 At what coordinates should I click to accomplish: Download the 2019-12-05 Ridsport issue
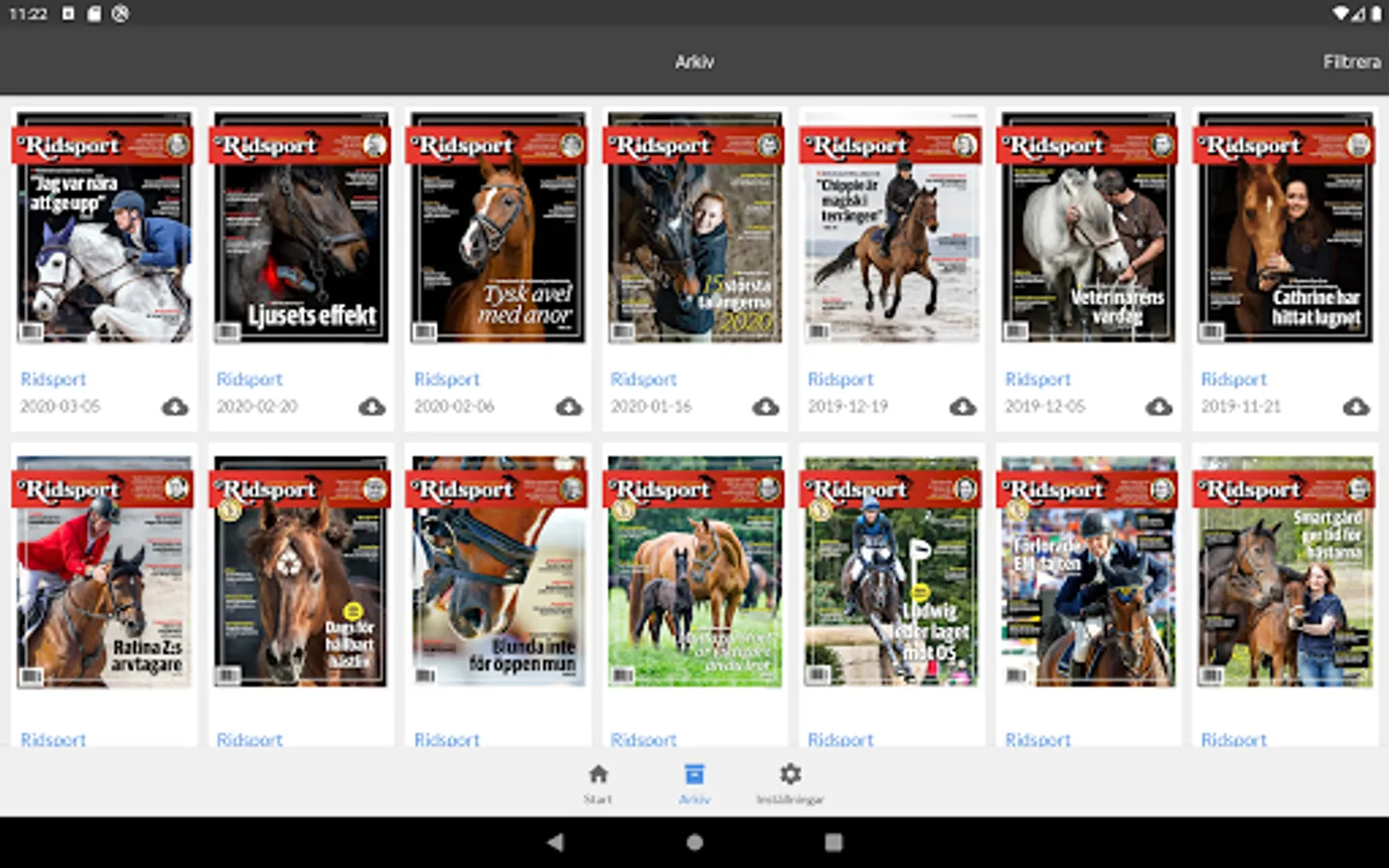pos(1158,407)
